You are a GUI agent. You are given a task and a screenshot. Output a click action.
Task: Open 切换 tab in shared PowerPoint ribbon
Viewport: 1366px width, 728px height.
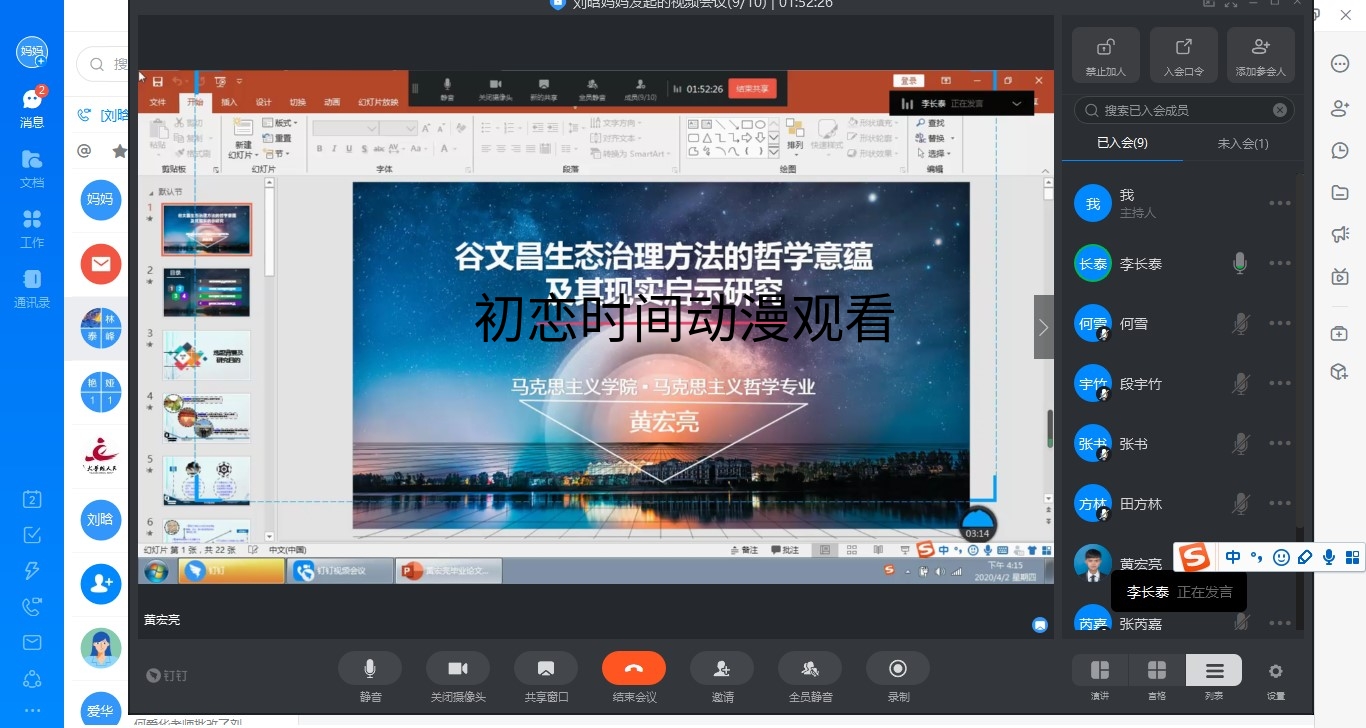297,102
